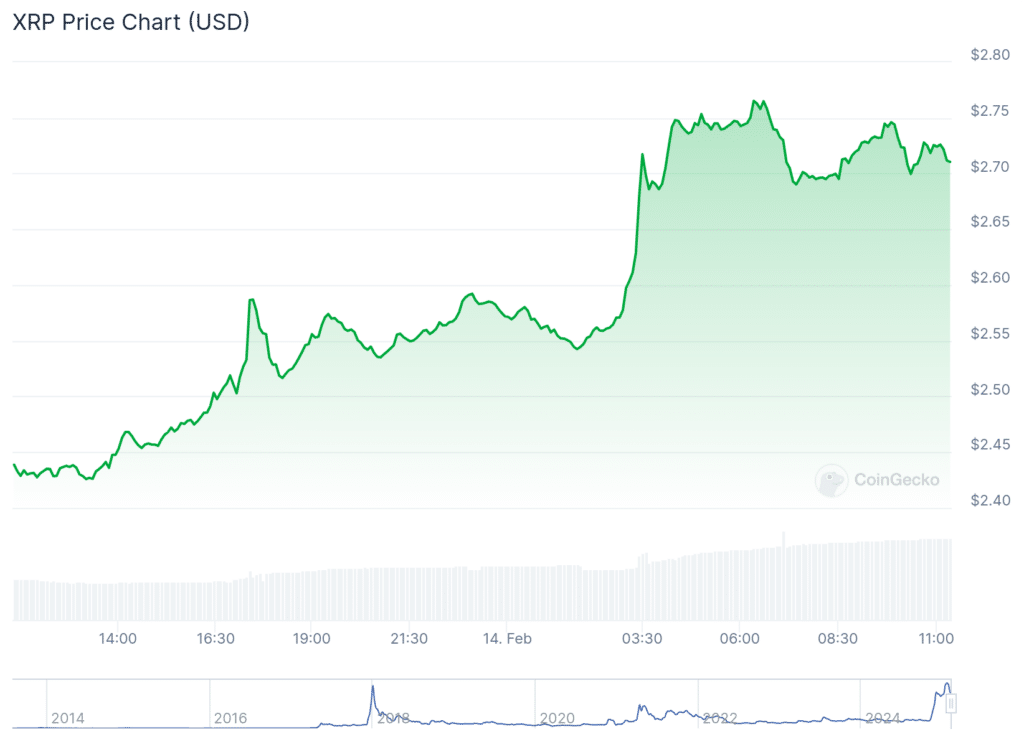
Task: Click the sharp price spike after 16:30
Action: [x=252, y=300]
